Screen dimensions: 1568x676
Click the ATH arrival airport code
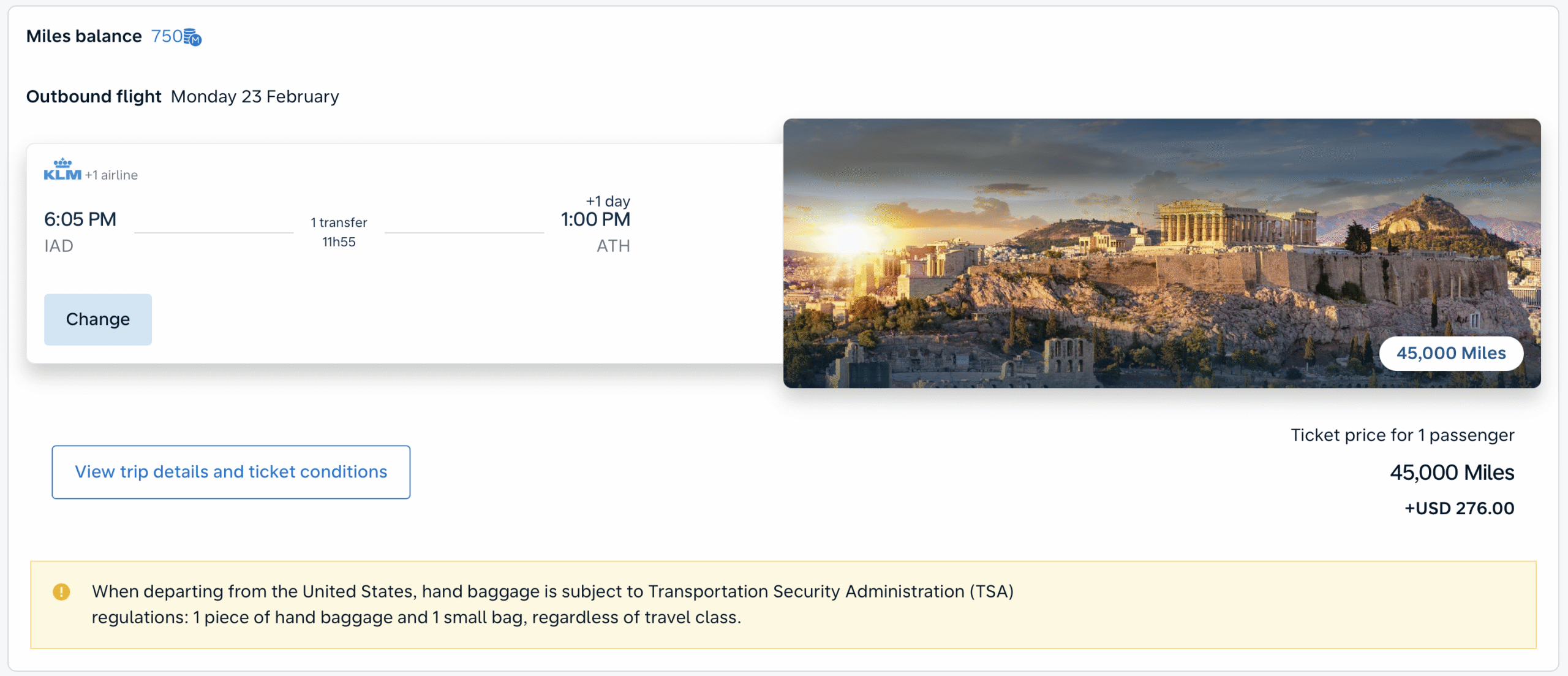[x=613, y=246]
